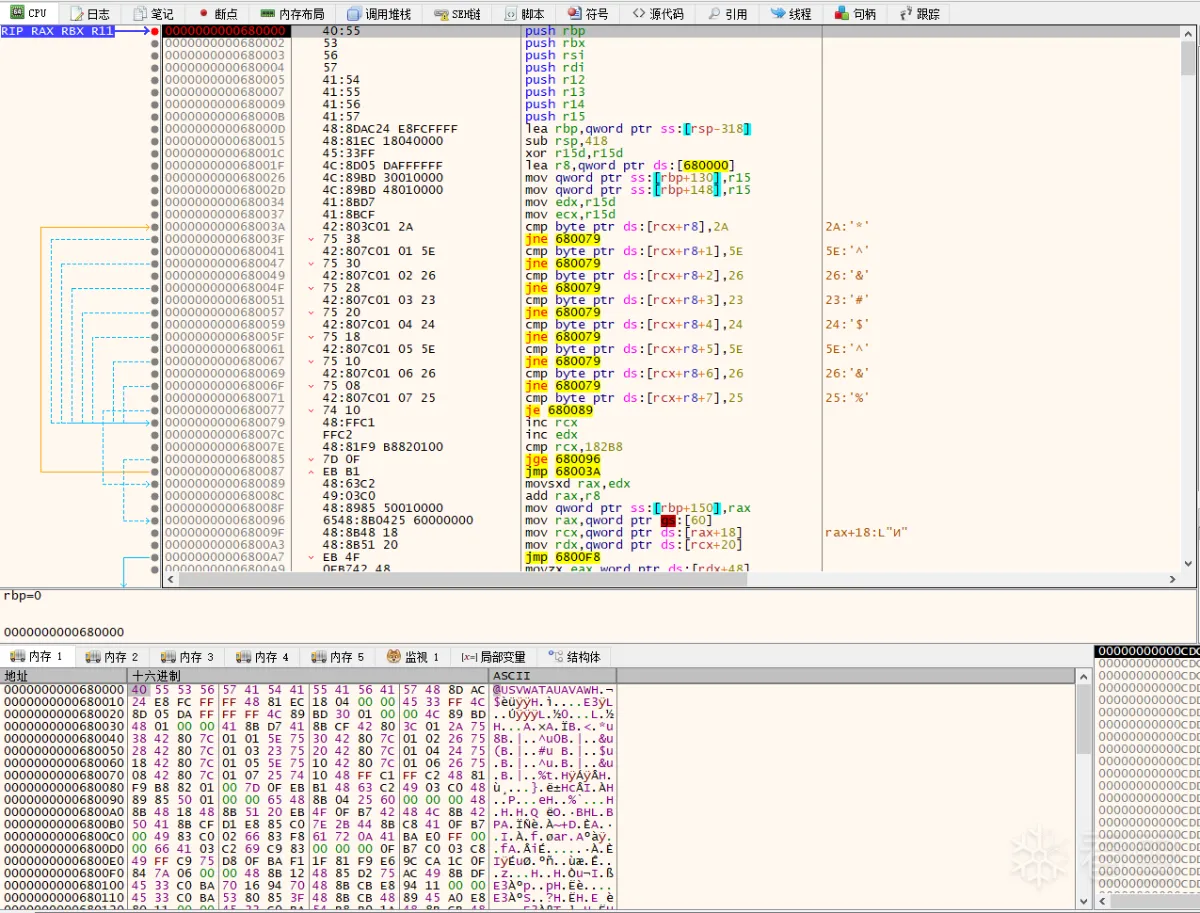Toggle breakpoint dot at address 00000000006800A7

(x=155, y=556)
